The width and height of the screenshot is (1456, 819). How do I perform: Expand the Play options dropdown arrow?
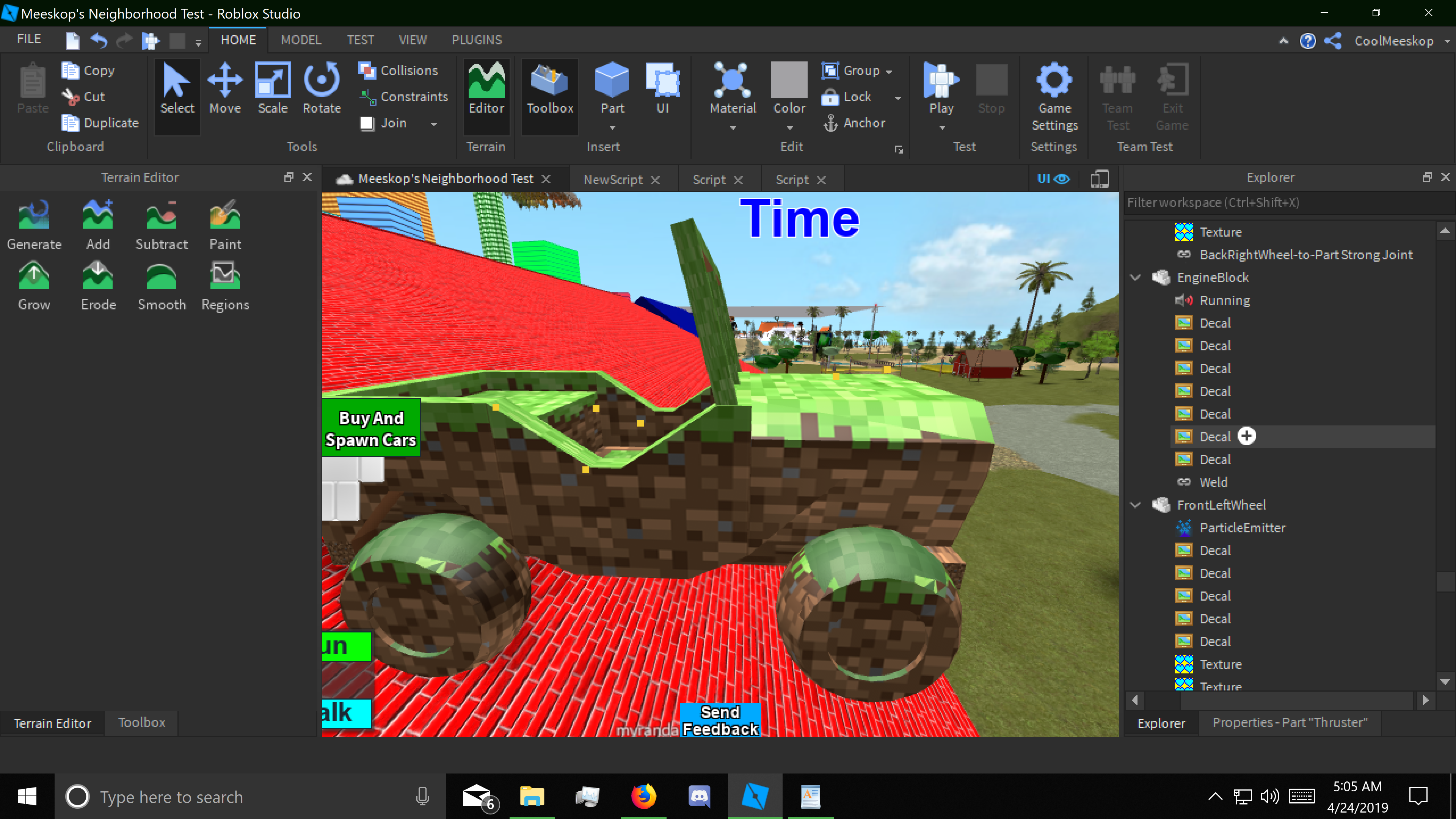[x=941, y=128]
